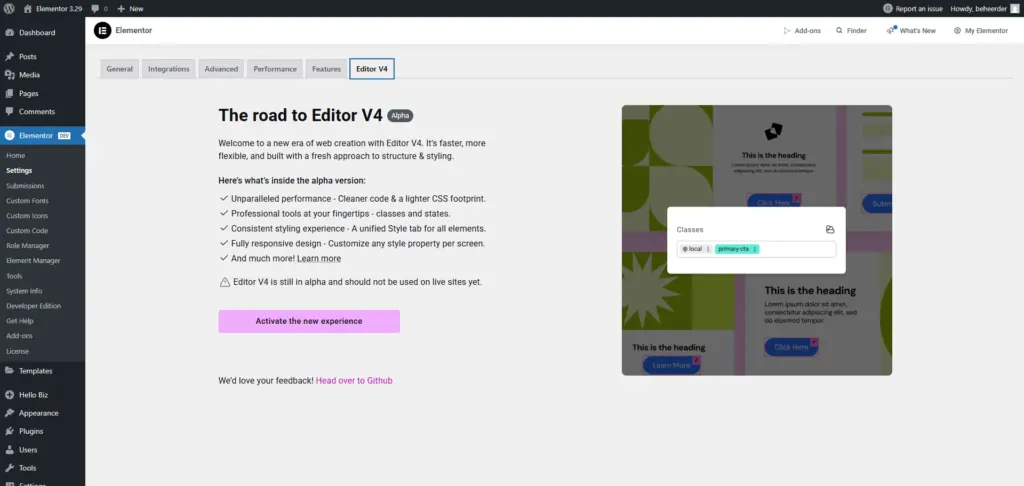This screenshot has height=486, width=1024.
Task: Switch to the Features tab
Action: [x=327, y=69]
